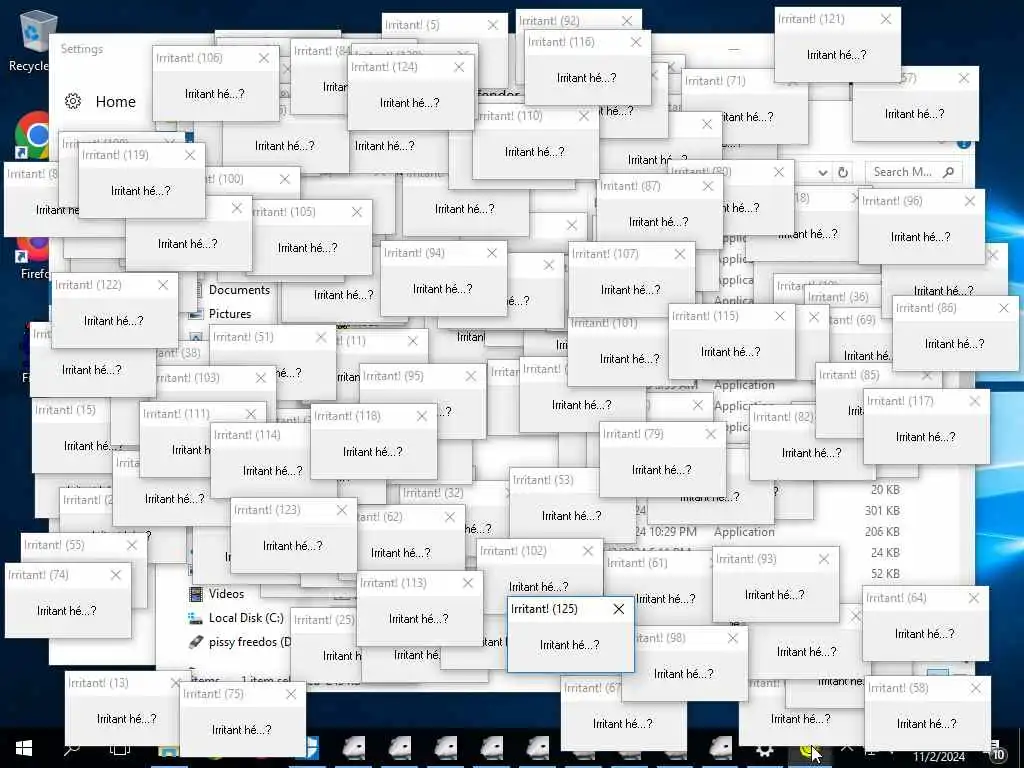Close the Irritant! (79) dialog
Screen dimensions: 1024x768
point(711,434)
